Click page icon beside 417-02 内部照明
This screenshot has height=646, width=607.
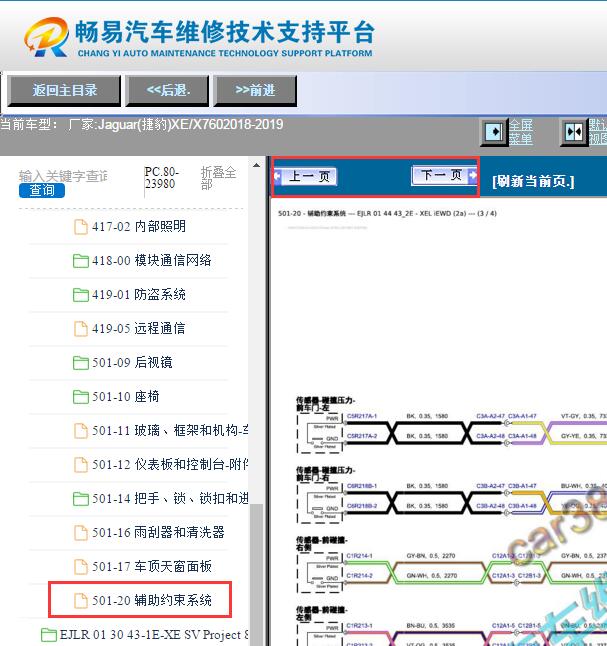tap(81, 227)
